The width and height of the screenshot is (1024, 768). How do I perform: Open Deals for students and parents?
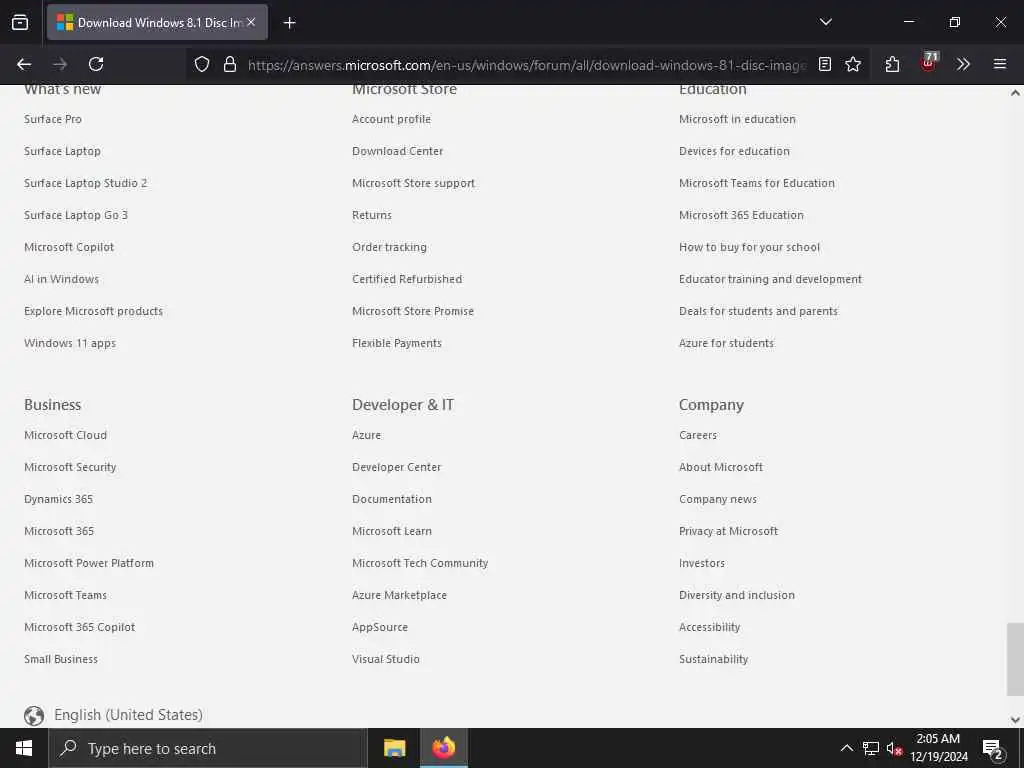(758, 311)
